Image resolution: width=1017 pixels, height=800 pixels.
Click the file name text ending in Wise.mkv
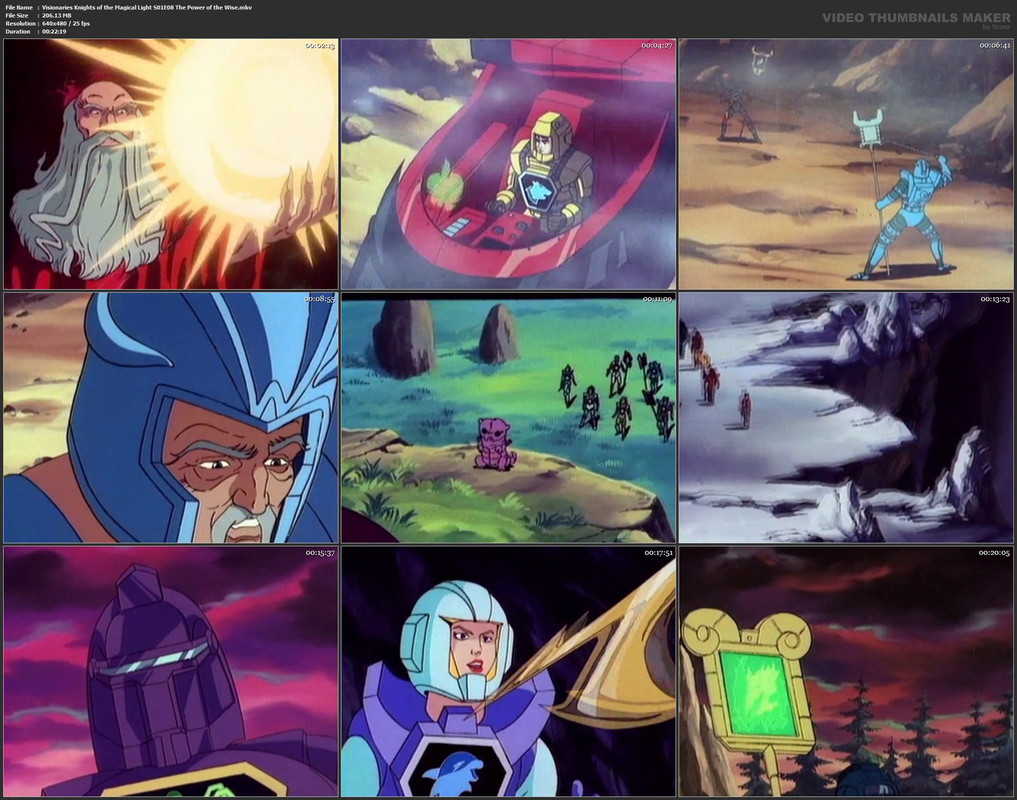(x=147, y=7)
